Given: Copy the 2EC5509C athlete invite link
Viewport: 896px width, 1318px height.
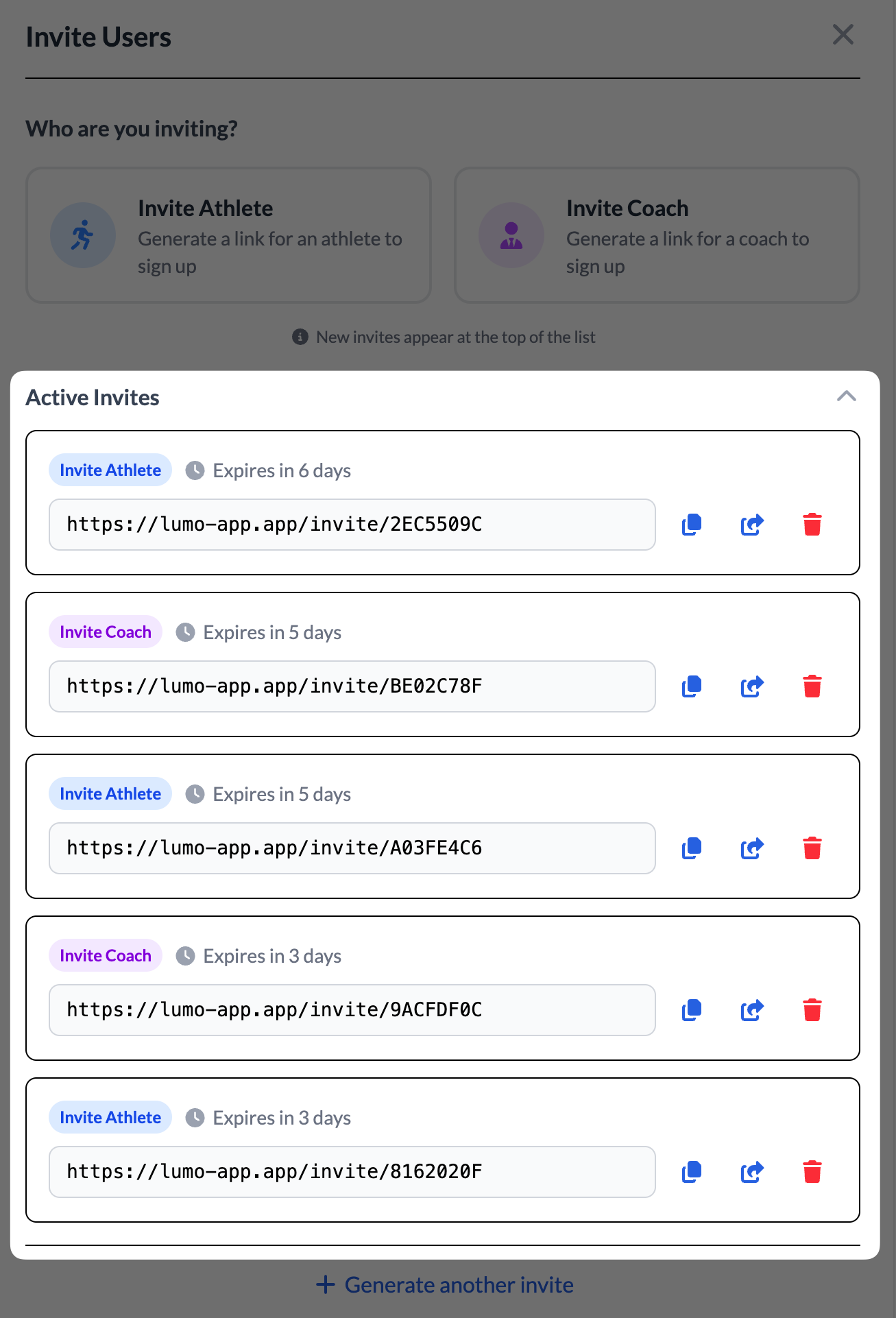Looking at the screenshot, I should point(691,525).
